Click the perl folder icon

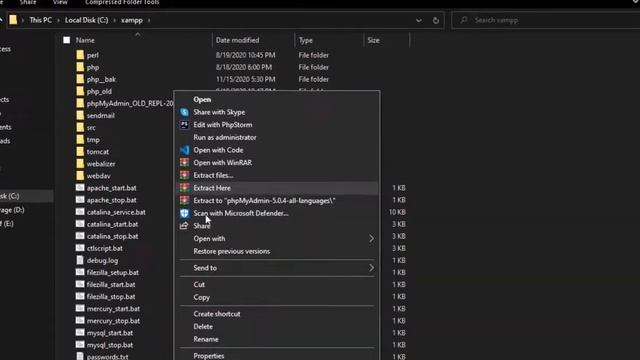80,55
